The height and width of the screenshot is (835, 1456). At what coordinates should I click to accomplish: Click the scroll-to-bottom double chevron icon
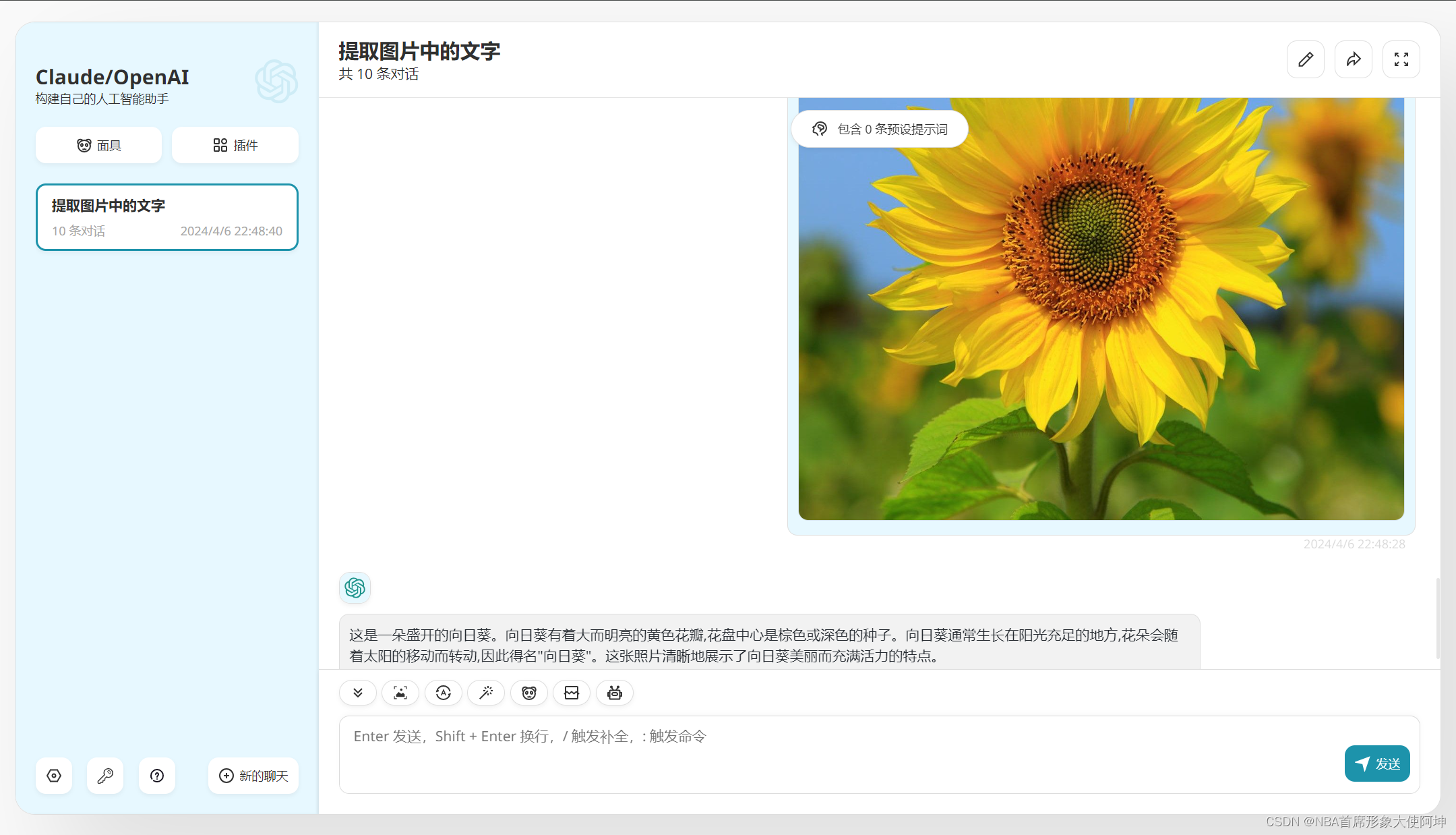[358, 693]
